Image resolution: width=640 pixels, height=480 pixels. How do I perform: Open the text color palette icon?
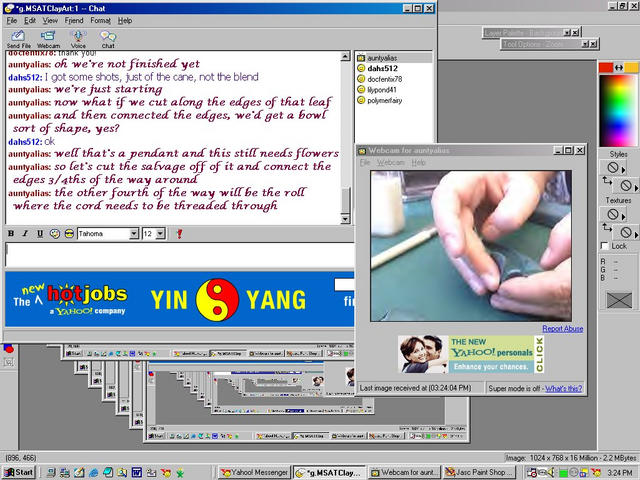pyautogui.click(x=54, y=233)
